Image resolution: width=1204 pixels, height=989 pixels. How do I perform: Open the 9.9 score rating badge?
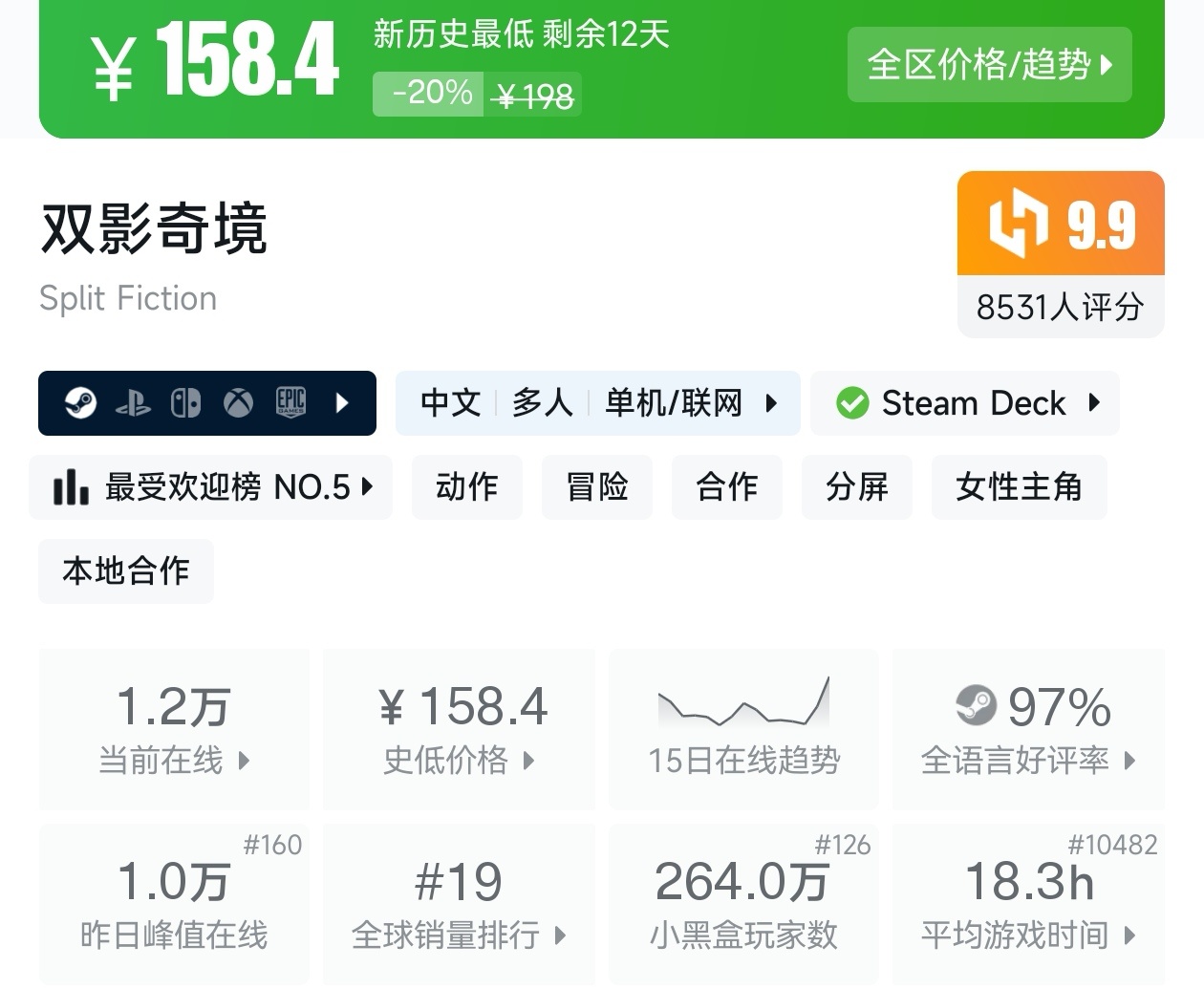tap(1061, 225)
